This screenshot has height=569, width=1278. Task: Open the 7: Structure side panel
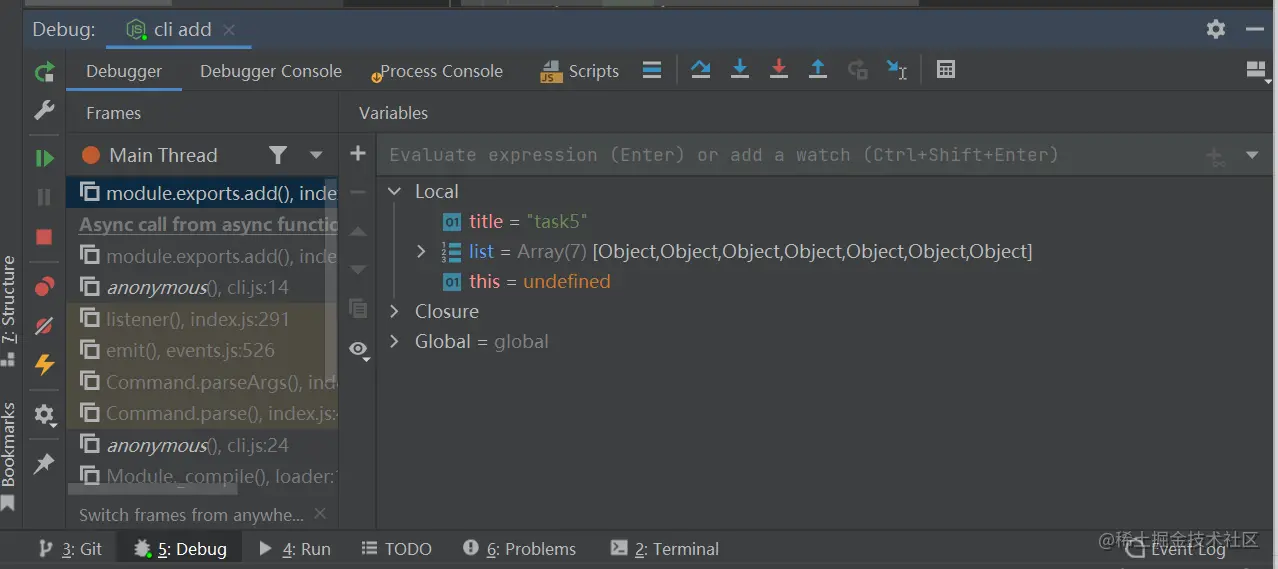point(9,311)
